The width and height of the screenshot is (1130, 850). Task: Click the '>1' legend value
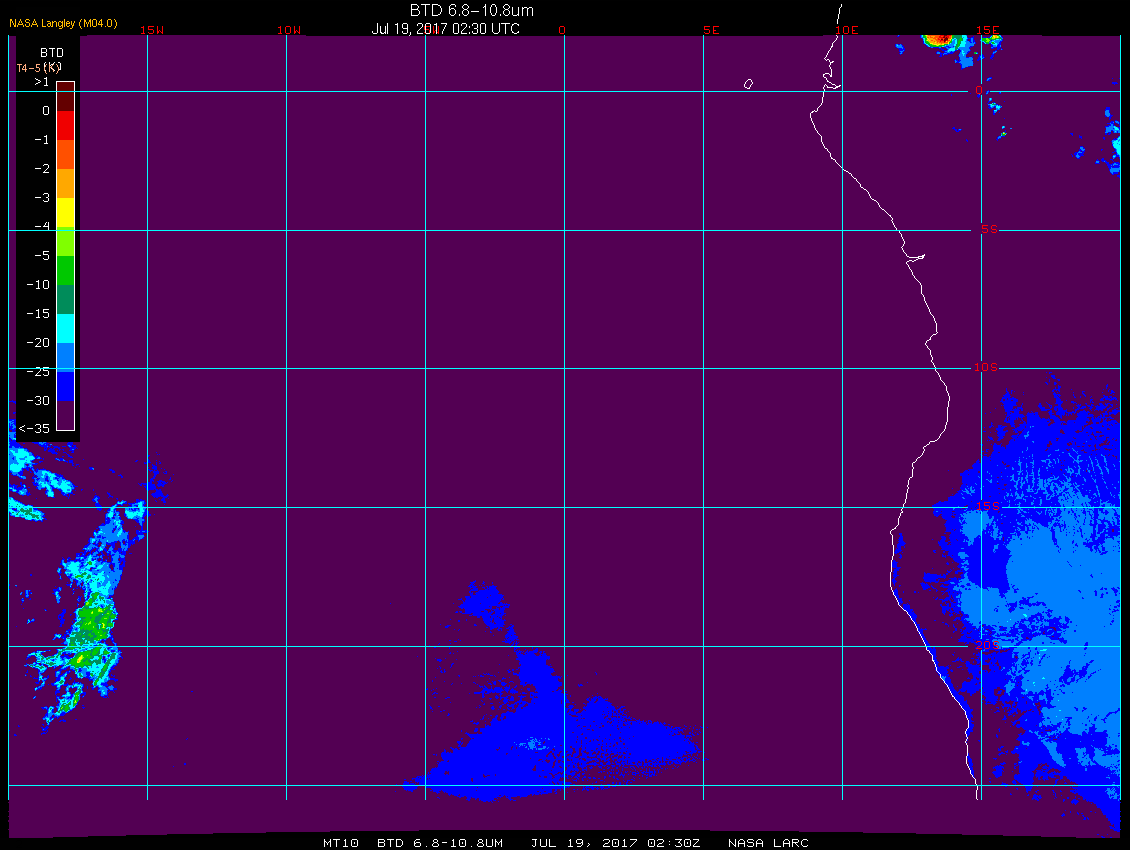[42, 82]
